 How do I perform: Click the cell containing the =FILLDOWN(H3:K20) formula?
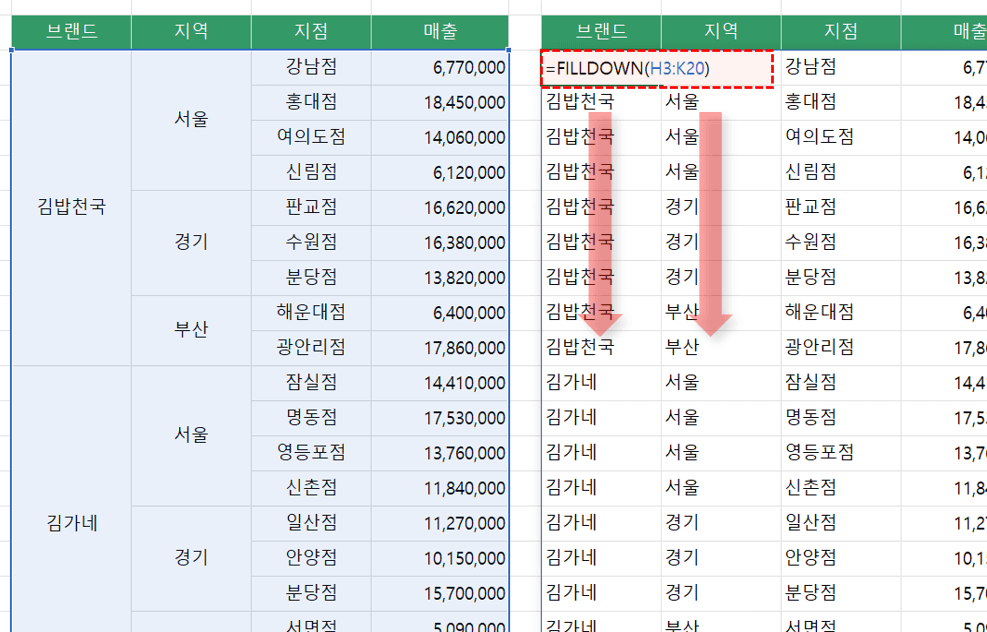[x=656, y=68]
